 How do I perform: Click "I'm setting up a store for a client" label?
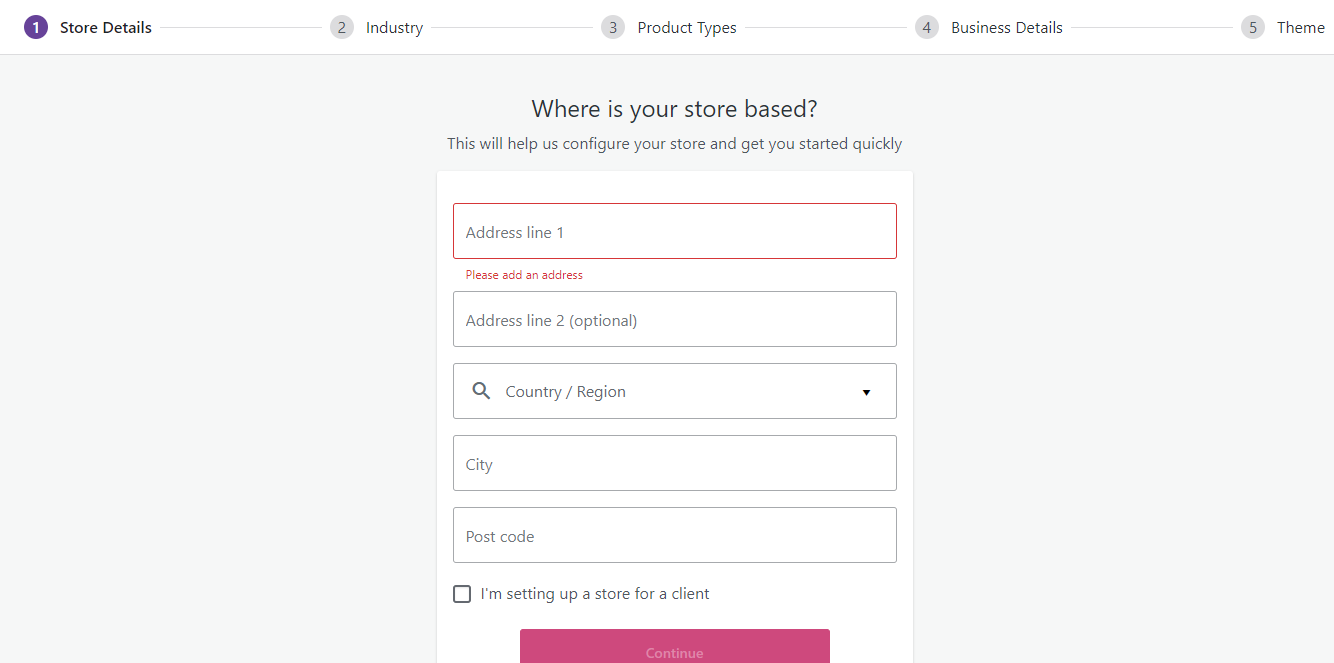[595, 594]
